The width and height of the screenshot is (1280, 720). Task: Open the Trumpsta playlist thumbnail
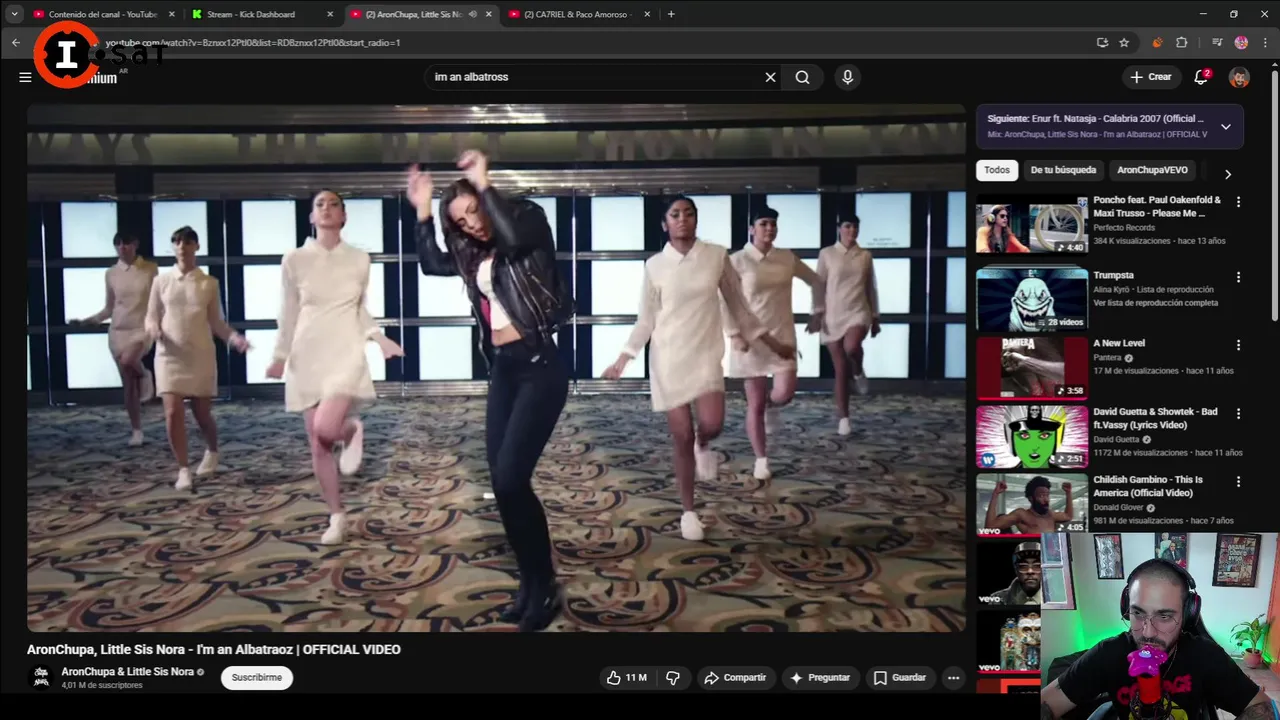pos(1032,299)
